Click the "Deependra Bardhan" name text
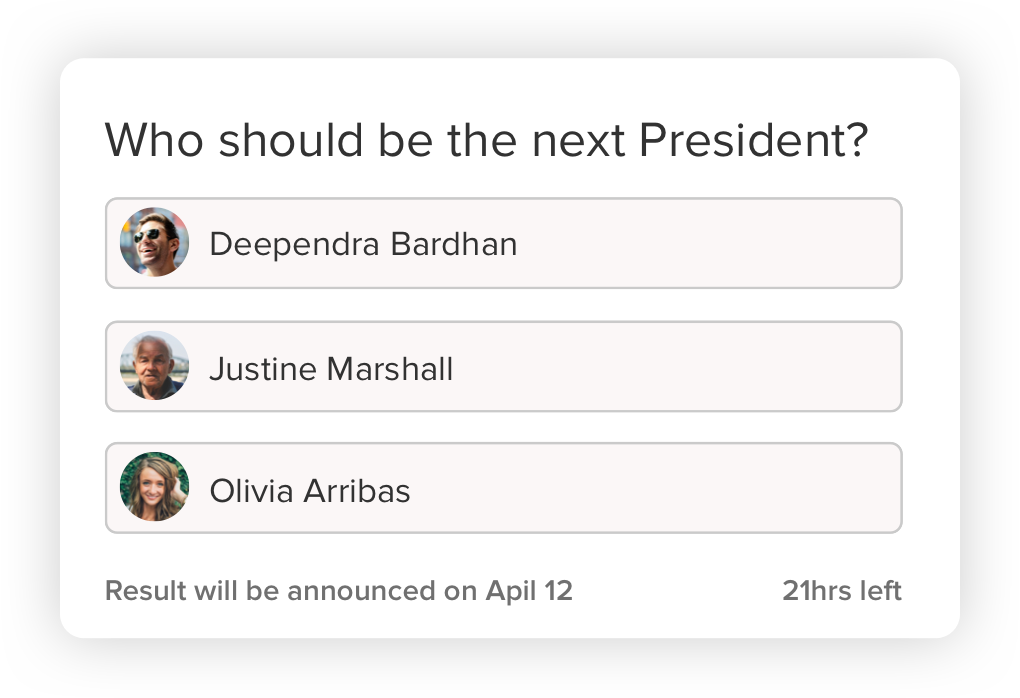1020x698 pixels. (x=363, y=244)
